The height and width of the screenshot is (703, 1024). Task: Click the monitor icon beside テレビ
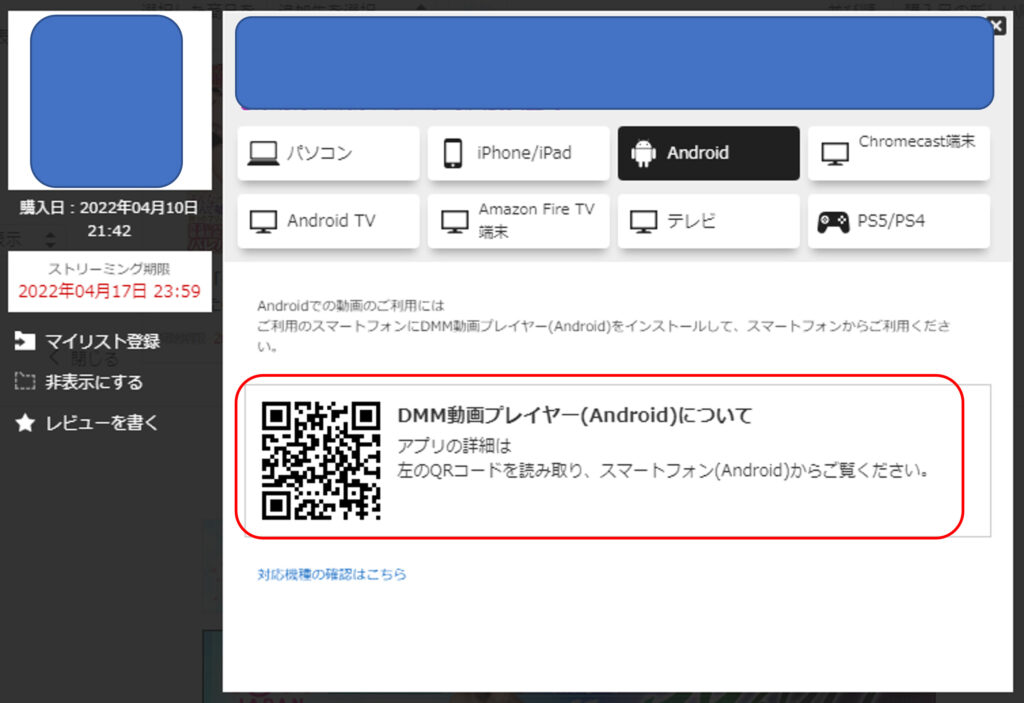643,222
